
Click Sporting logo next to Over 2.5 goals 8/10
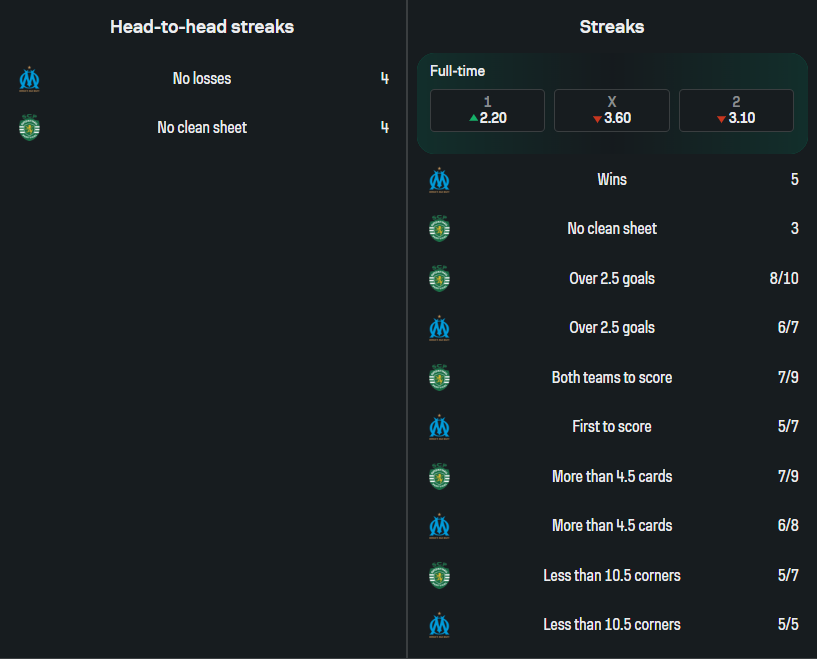[x=439, y=279]
